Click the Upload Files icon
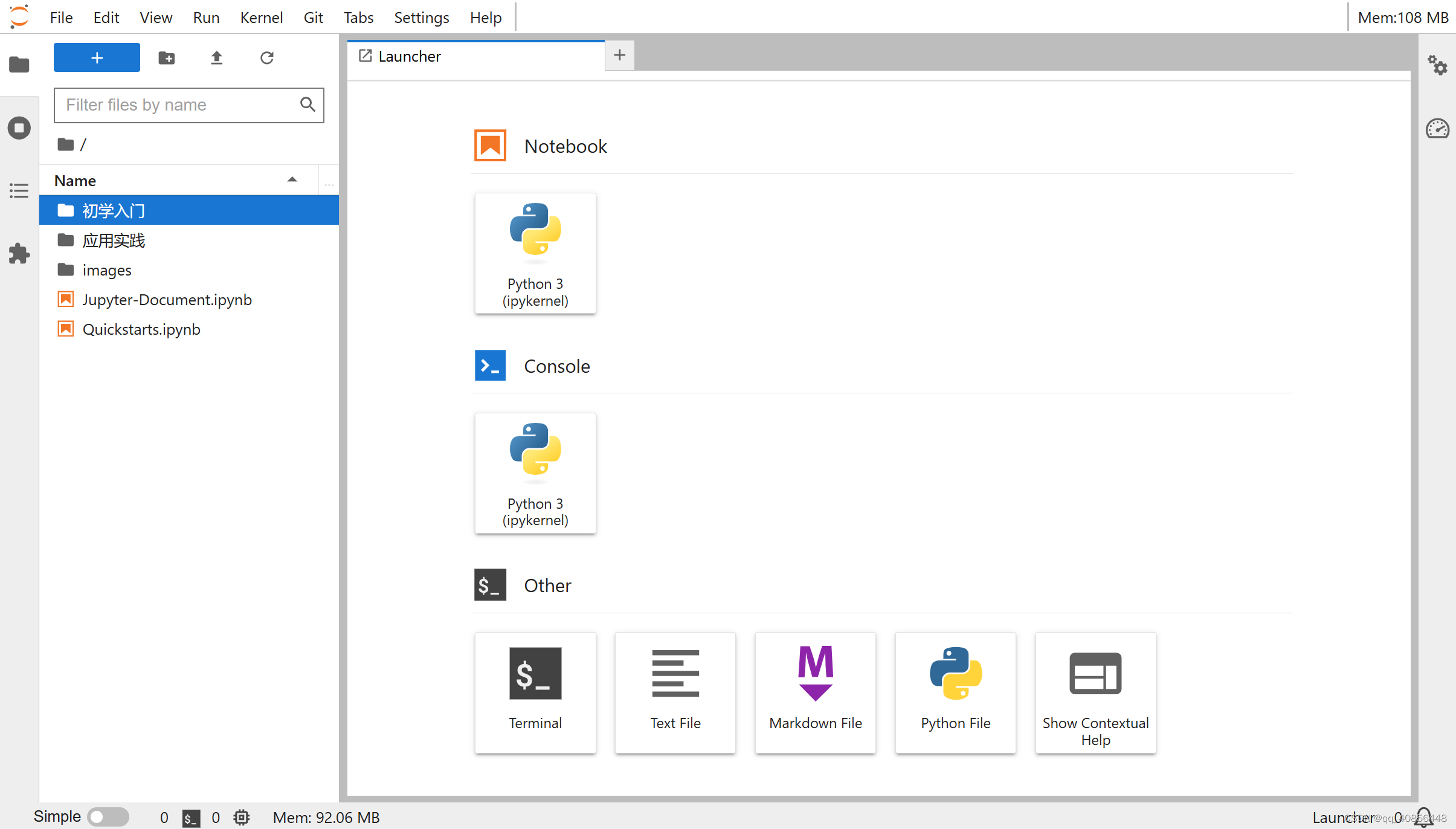Viewport: 1456px width, 829px height. tap(216, 58)
